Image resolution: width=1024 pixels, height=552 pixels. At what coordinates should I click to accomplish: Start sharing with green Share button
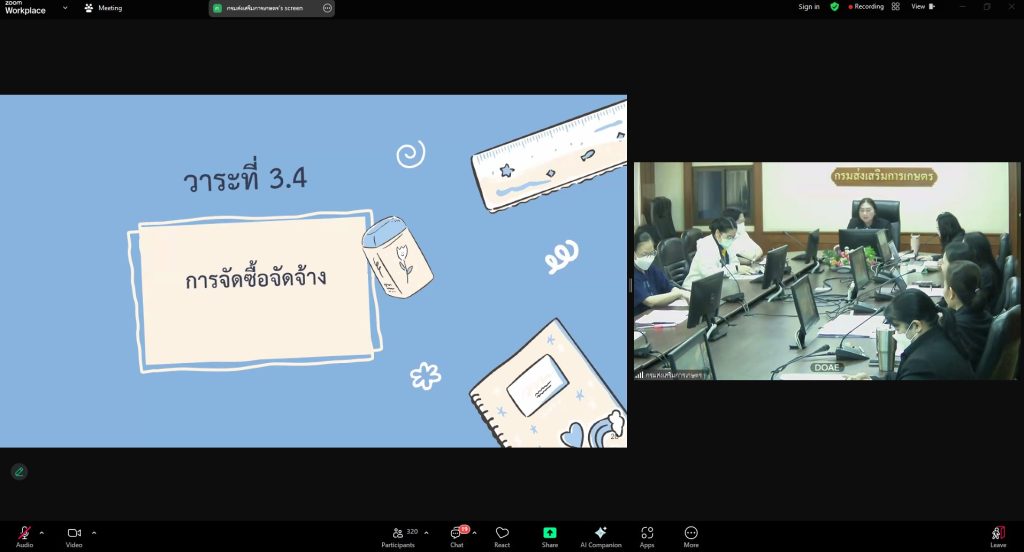(x=549, y=534)
